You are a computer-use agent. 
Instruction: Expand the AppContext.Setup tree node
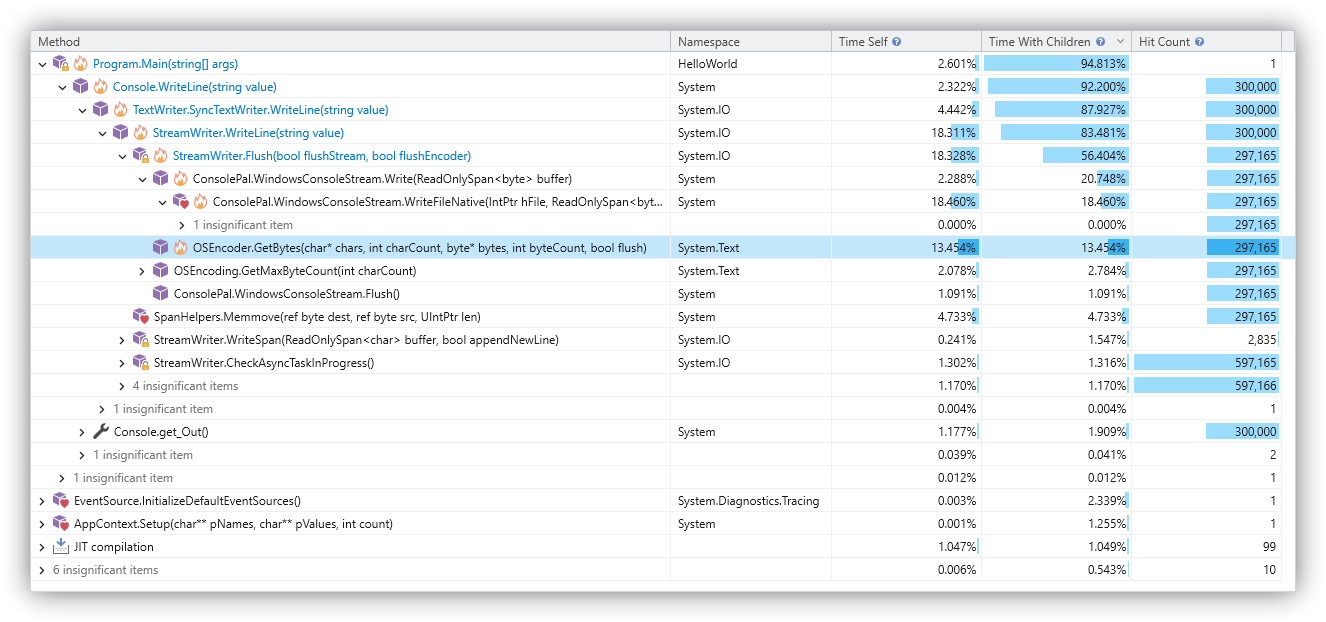coord(42,524)
